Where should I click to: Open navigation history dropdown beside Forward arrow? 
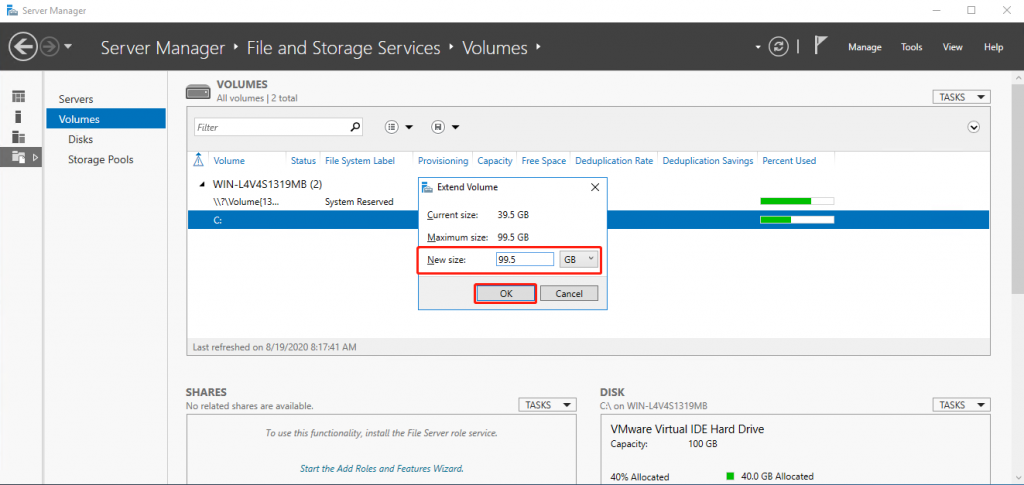[x=68, y=48]
